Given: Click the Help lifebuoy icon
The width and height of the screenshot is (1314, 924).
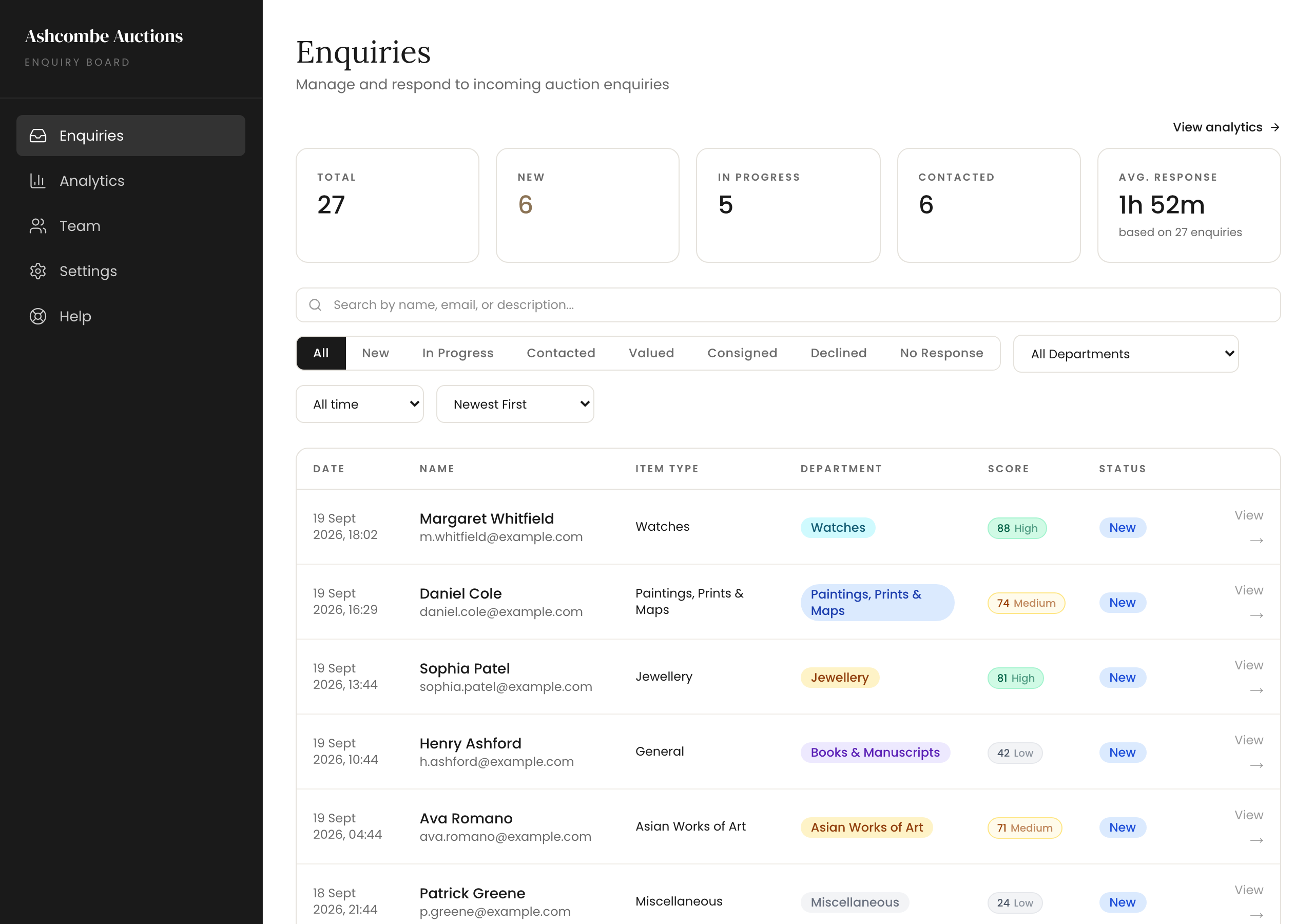Looking at the screenshot, I should click(x=38, y=317).
